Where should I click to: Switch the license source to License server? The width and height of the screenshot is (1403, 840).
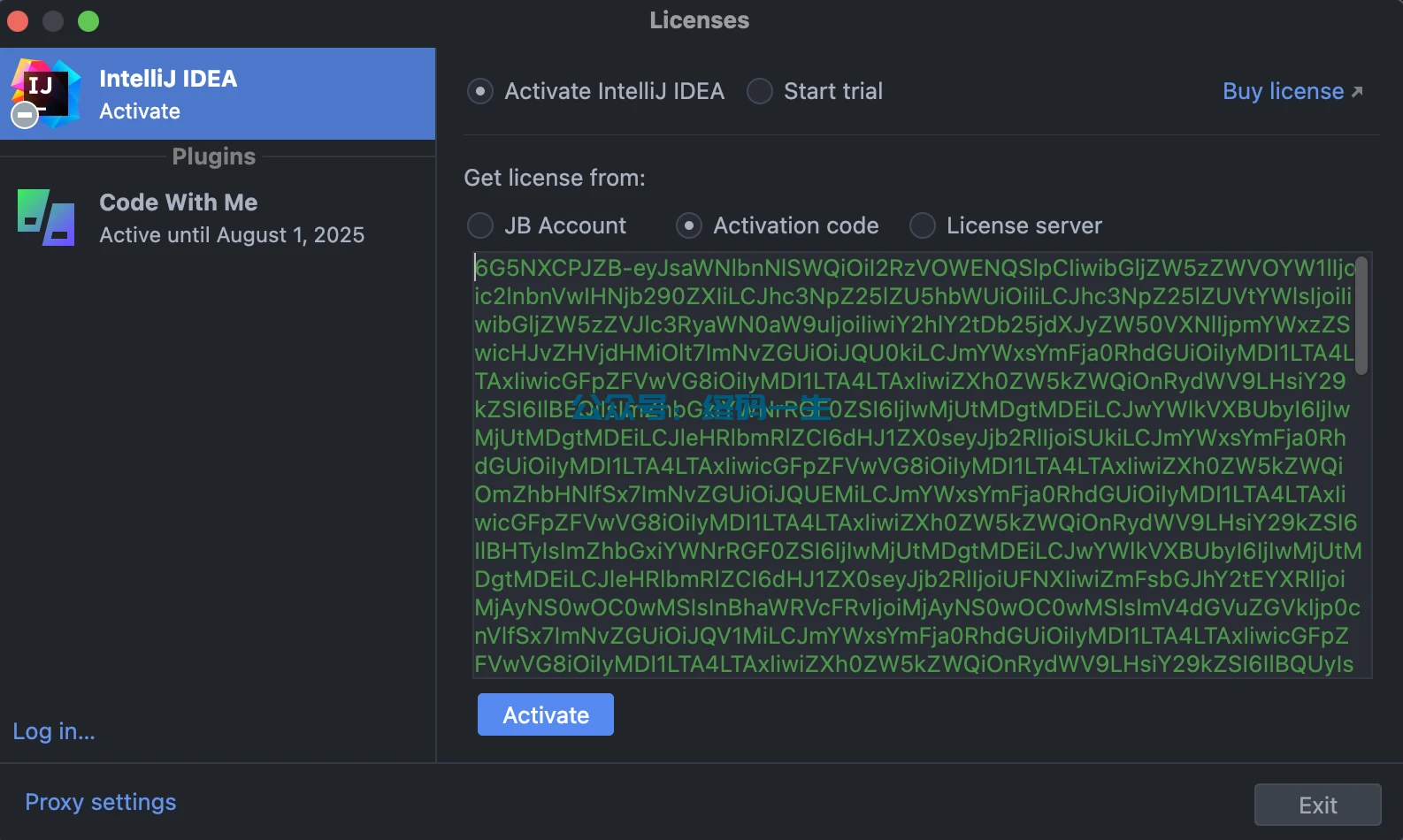923,226
